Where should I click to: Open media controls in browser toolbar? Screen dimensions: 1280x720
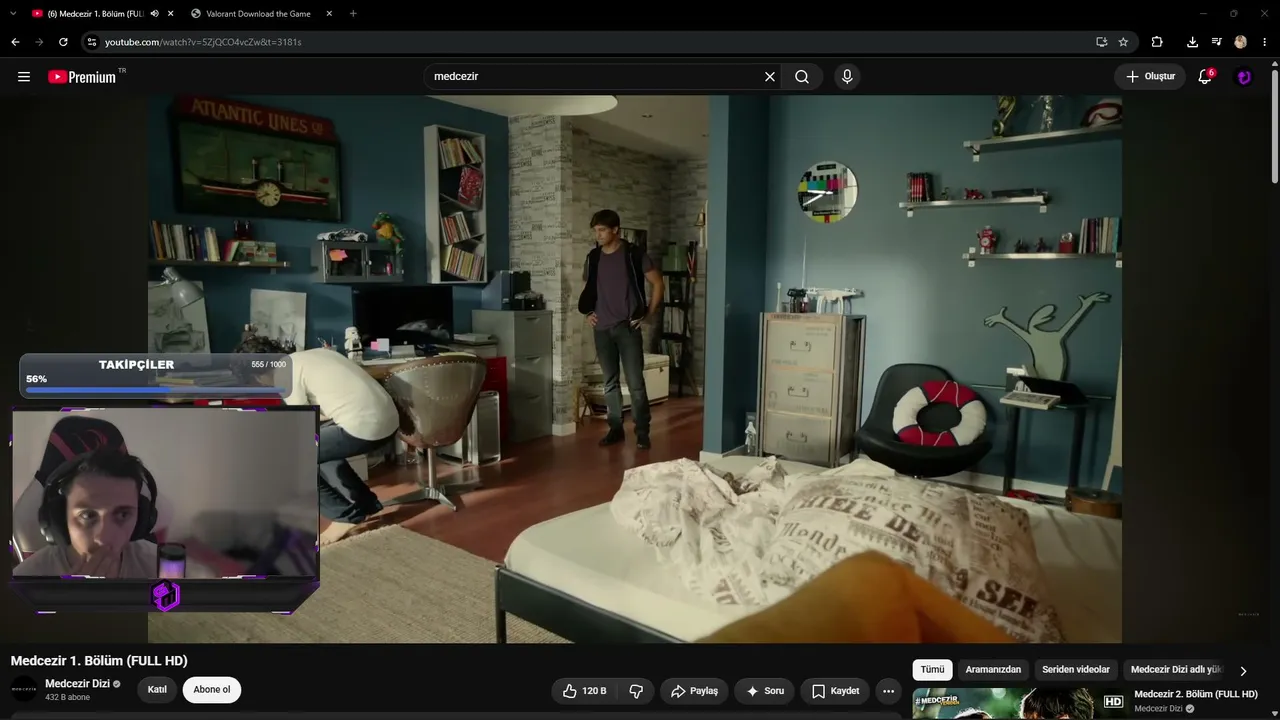[1216, 42]
